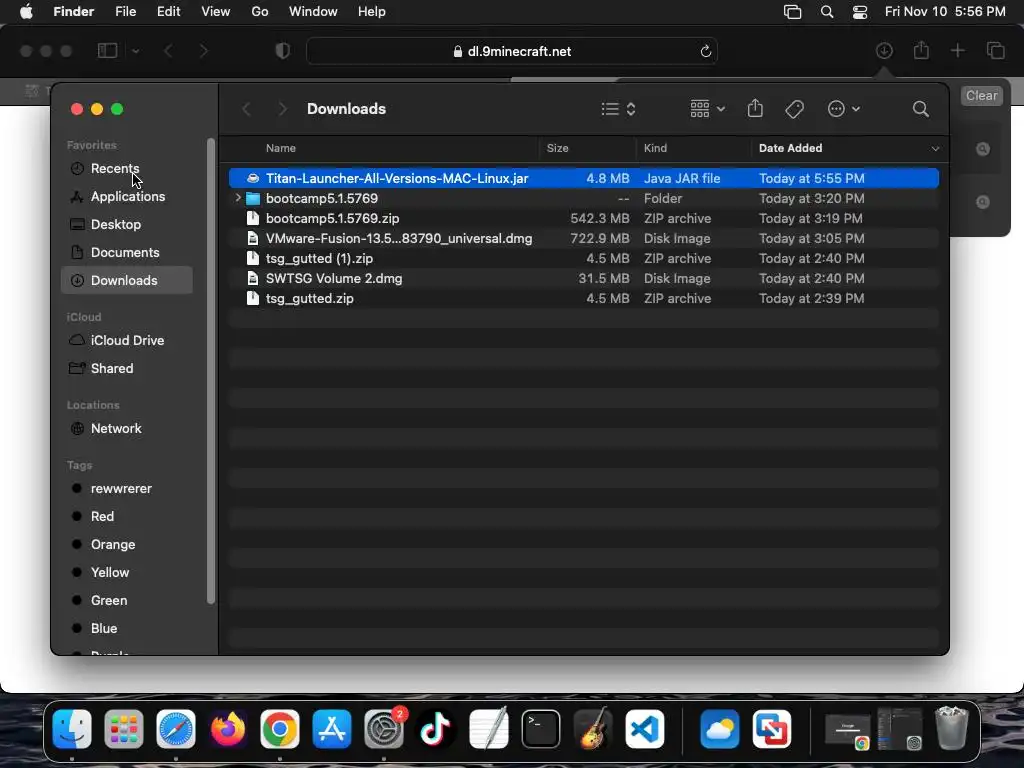Open GarageBand from the Dock
Screen dimensions: 1024x768
click(x=592, y=729)
